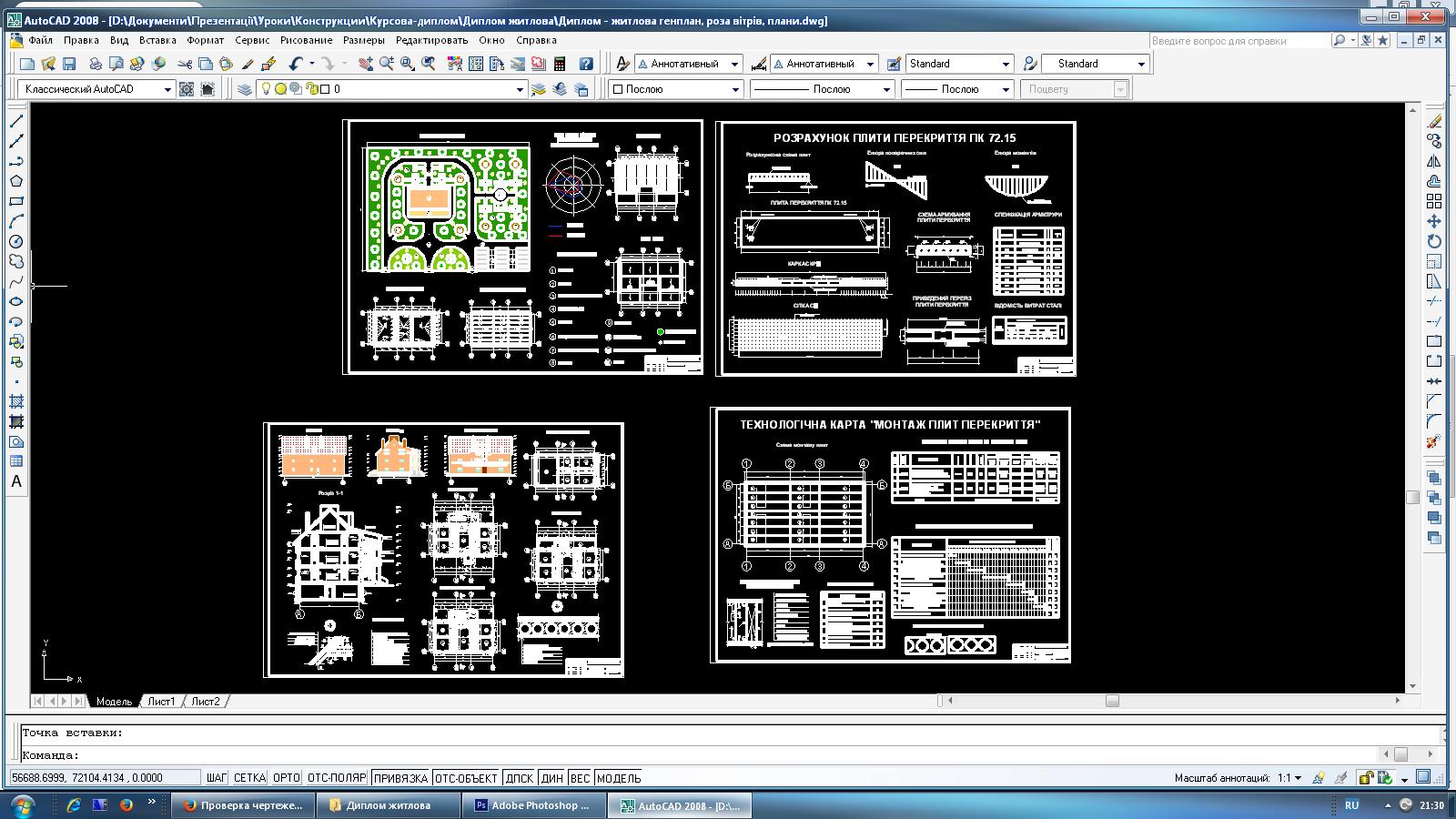The image size is (1456, 819).
Task: Select the Hatch tool
Action: click(16, 401)
